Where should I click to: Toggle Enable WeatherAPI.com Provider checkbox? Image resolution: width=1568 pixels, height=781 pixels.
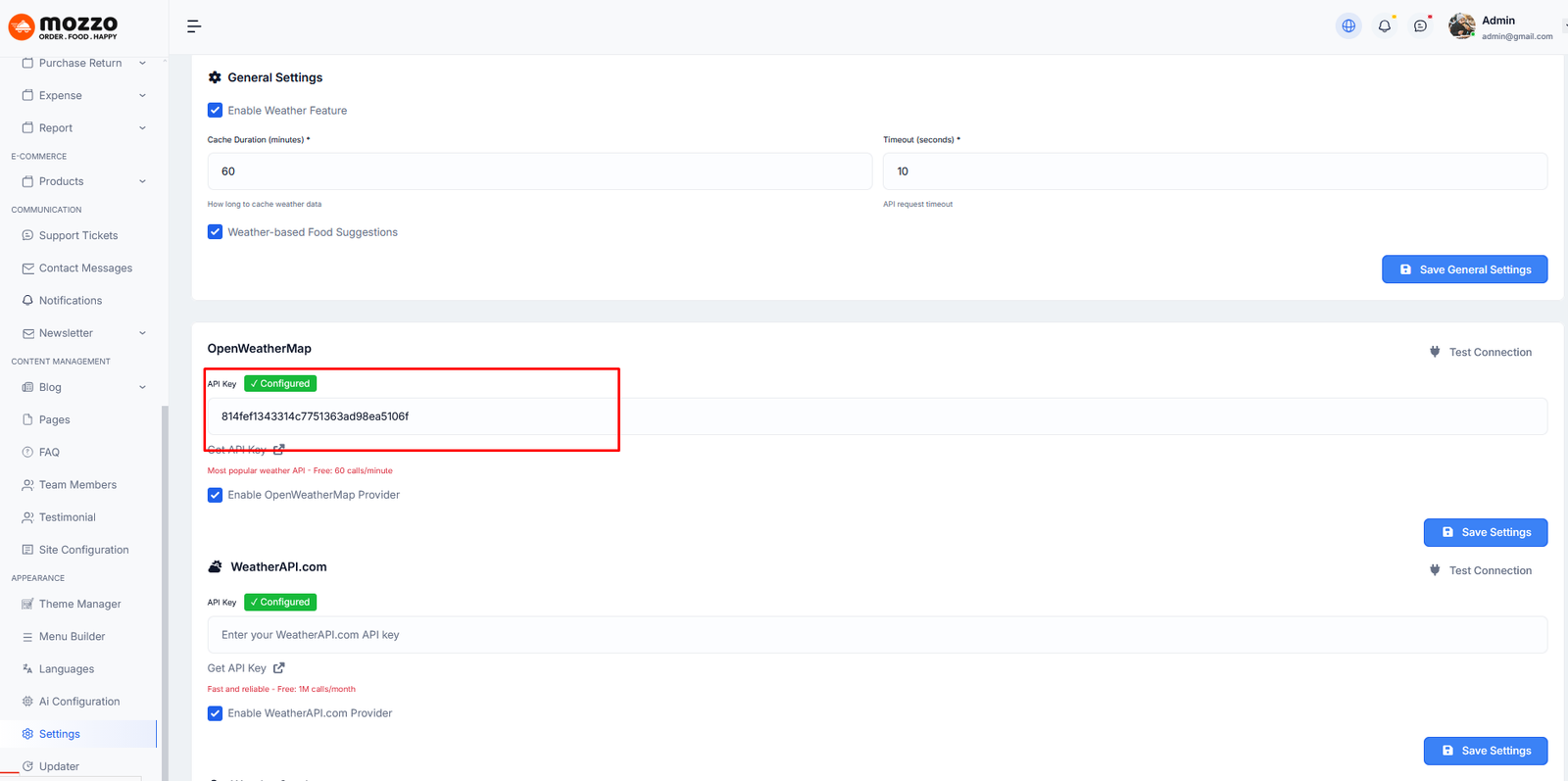[215, 713]
